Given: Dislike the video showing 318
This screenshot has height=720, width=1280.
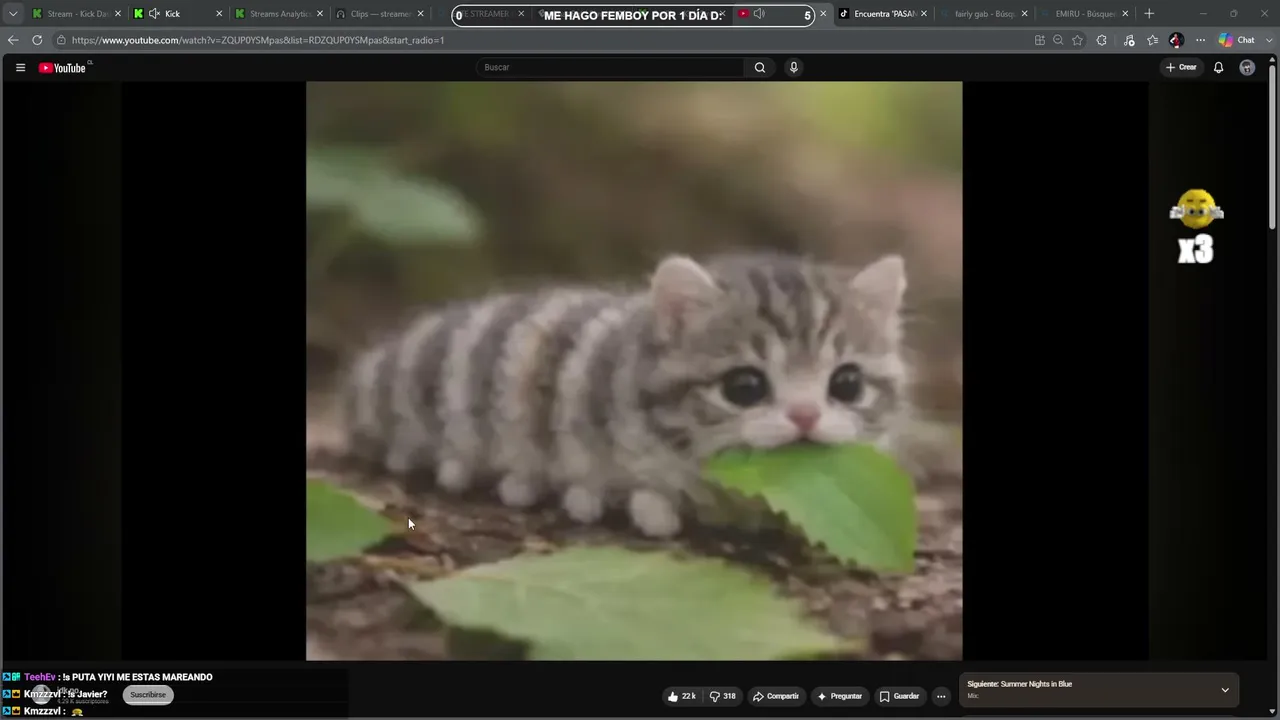Looking at the screenshot, I should coord(722,696).
